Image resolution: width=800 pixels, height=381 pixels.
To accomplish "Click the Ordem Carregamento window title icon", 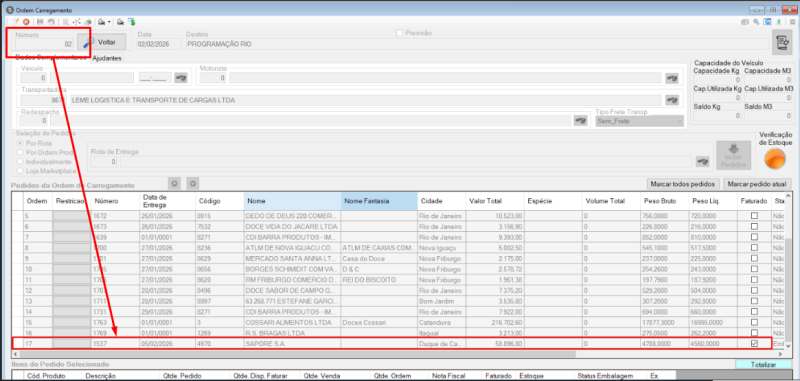I will pyautogui.click(x=9, y=10).
